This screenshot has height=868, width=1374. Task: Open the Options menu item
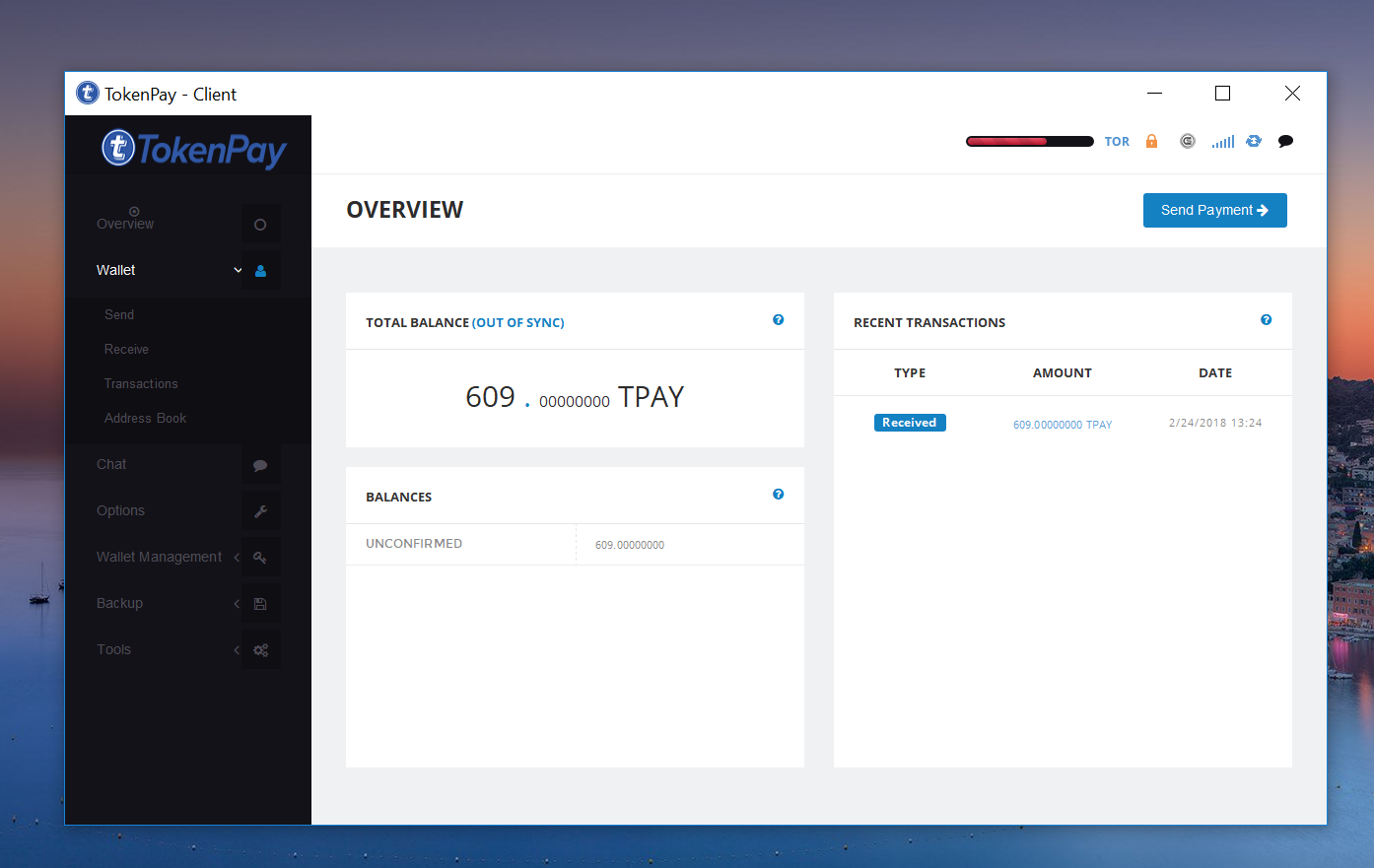pos(120,510)
